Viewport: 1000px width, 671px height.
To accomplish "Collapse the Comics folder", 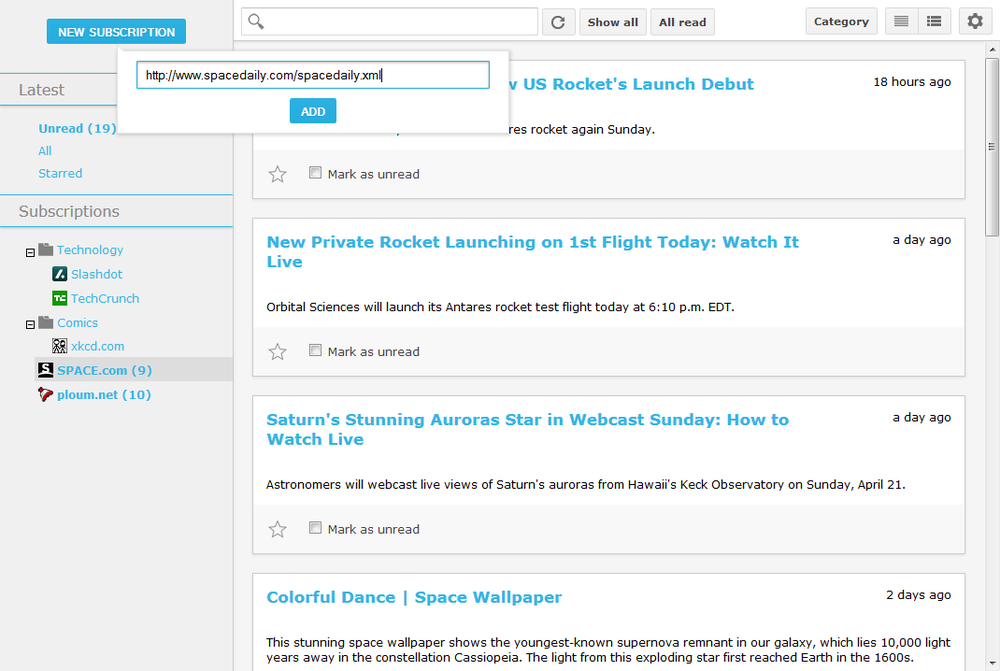I will click(x=29, y=322).
